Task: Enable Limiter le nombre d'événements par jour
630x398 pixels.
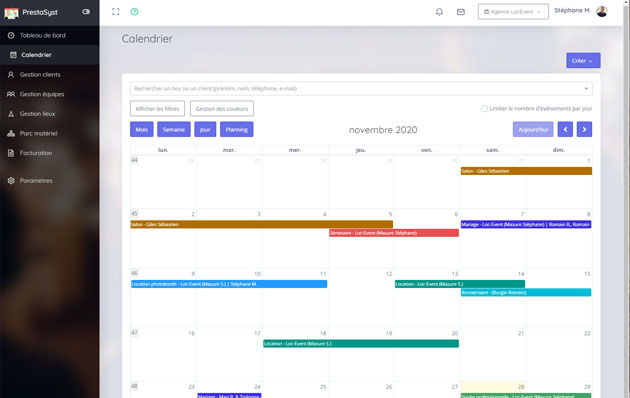Action: pos(485,108)
